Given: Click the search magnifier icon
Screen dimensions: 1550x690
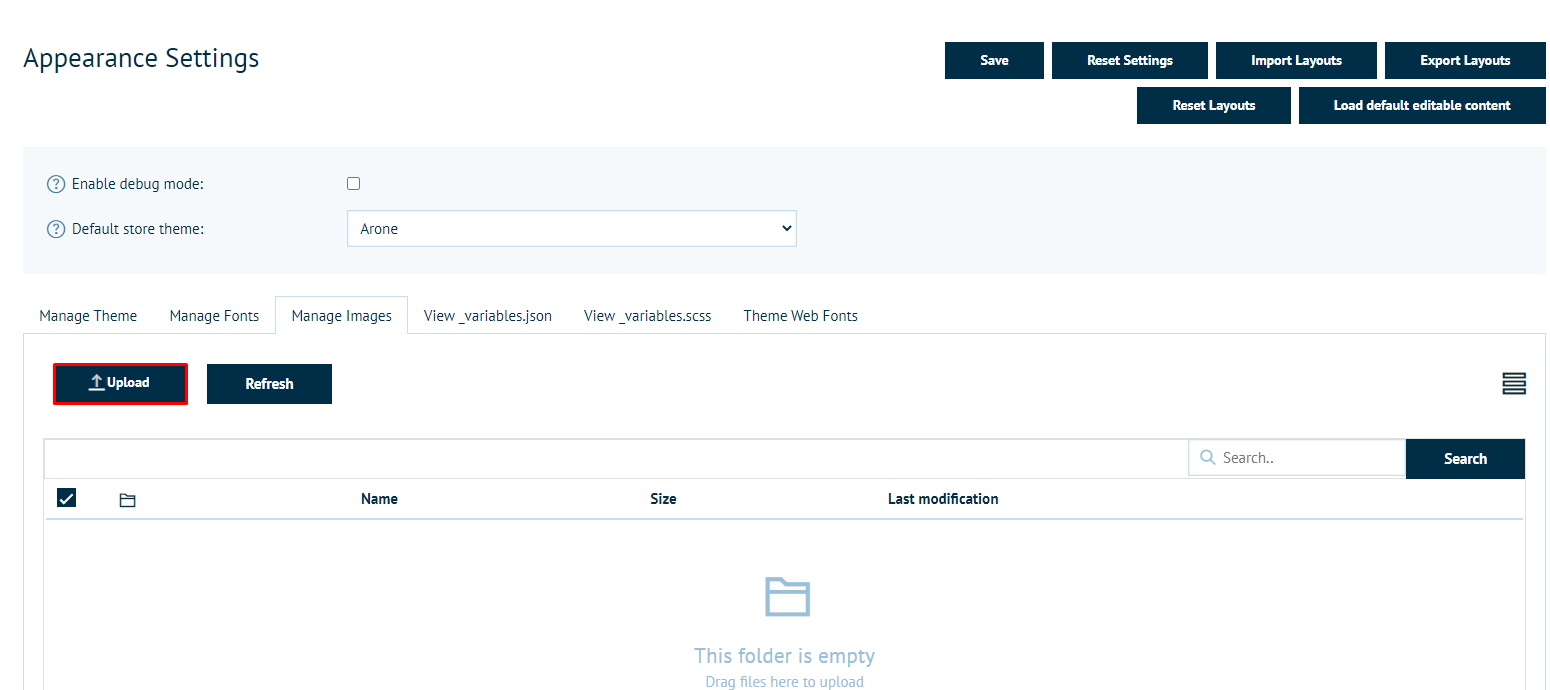Looking at the screenshot, I should point(1207,458).
